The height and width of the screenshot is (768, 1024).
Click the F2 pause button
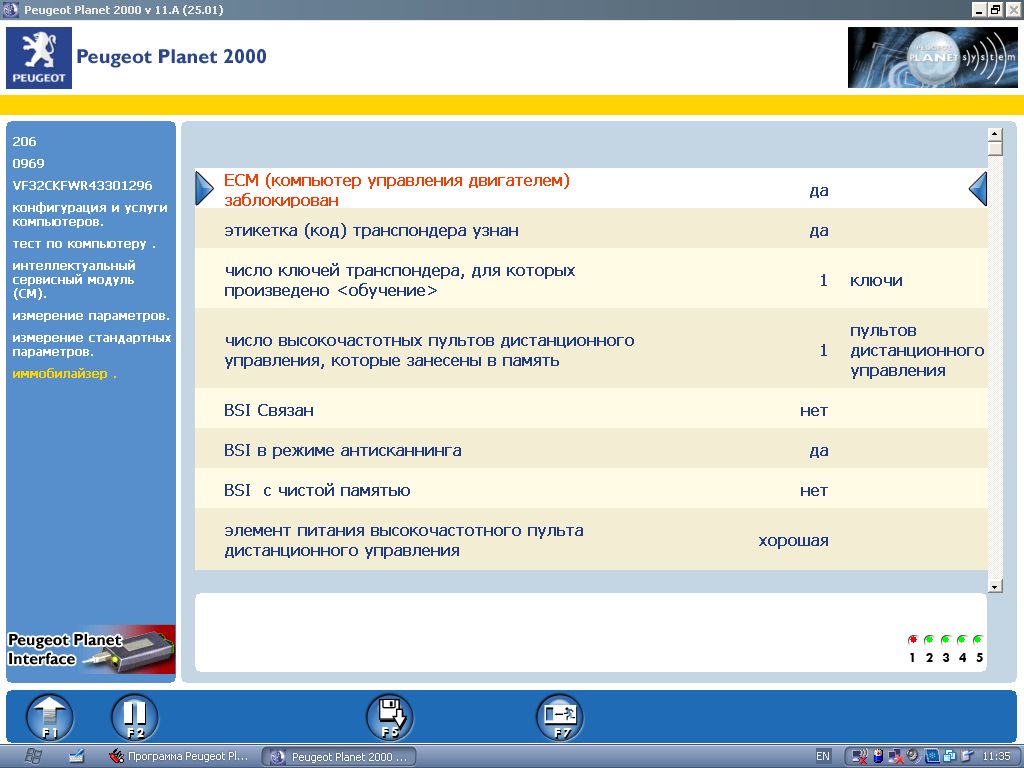(135, 717)
